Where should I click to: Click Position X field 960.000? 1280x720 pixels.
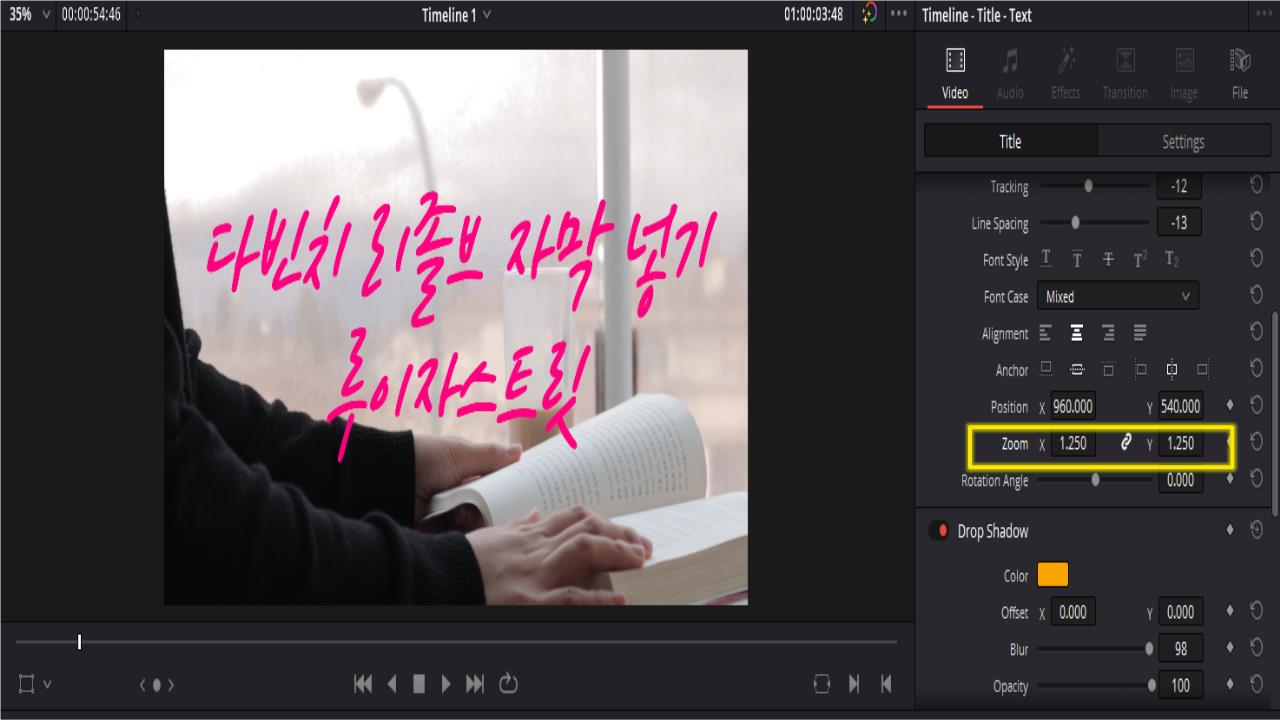tap(1073, 407)
